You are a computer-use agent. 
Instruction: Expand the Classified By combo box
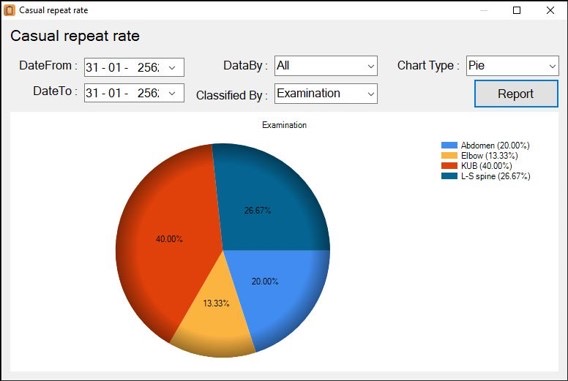click(371, 94)
